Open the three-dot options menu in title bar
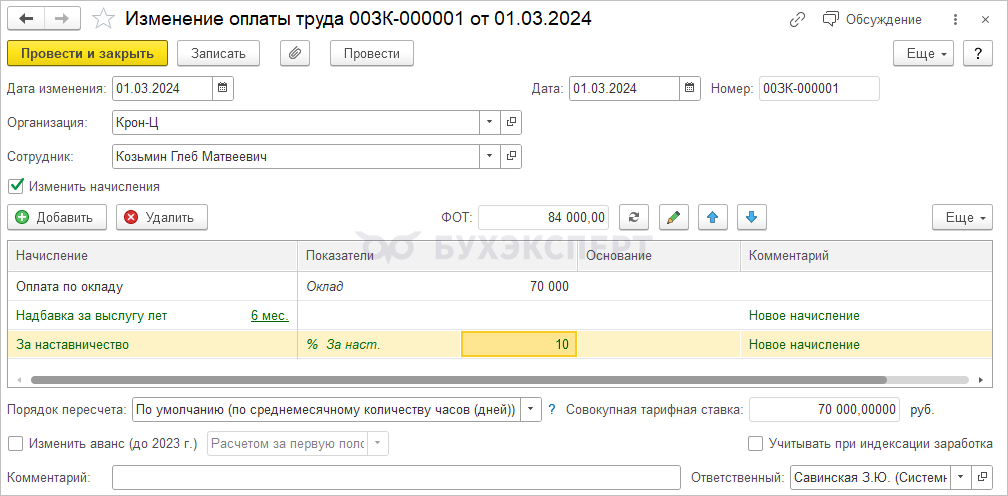Screen dimensions: 1008x496 pyautogui.click(x=956, y=20)
